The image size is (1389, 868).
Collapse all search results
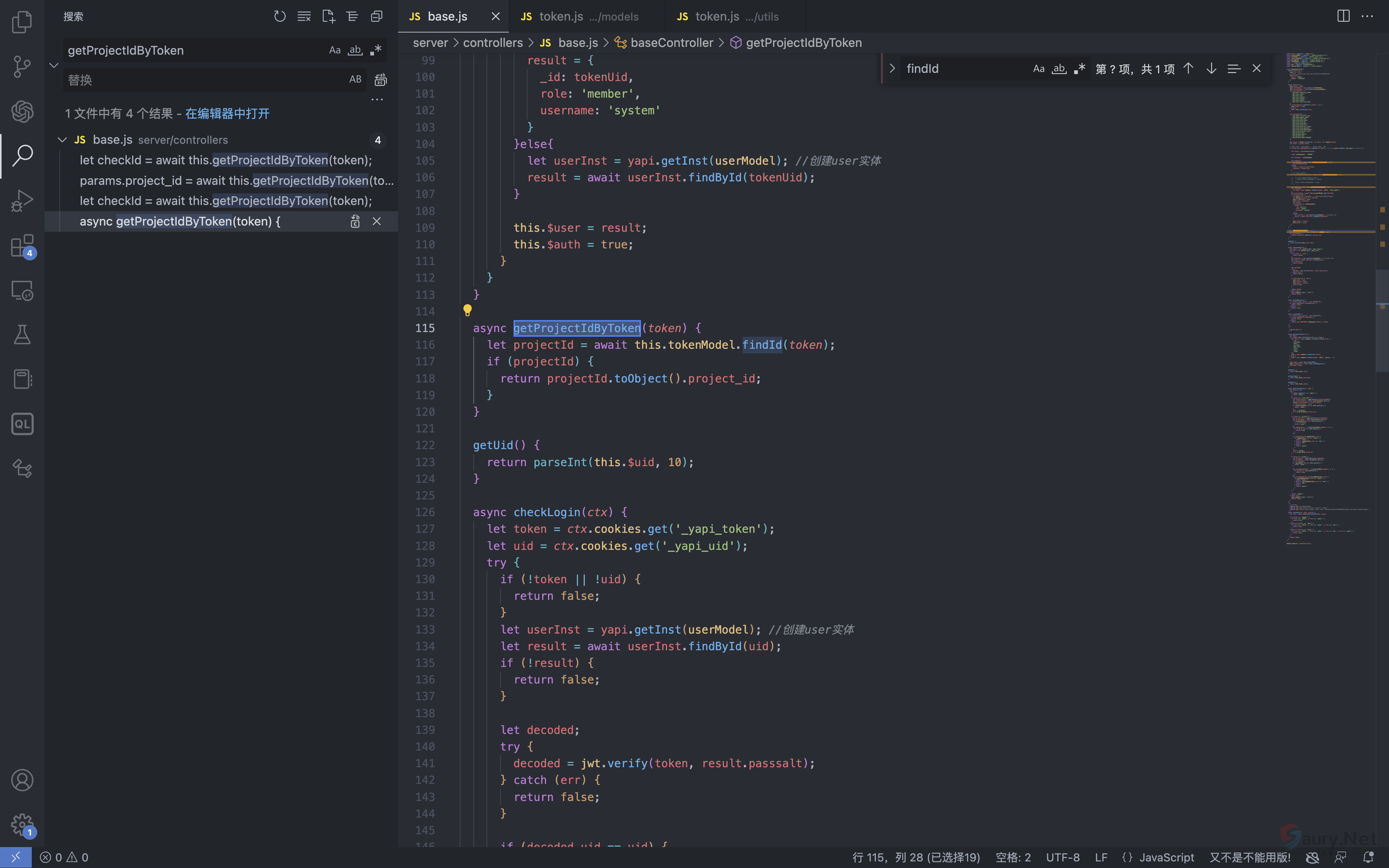[377, 17]
